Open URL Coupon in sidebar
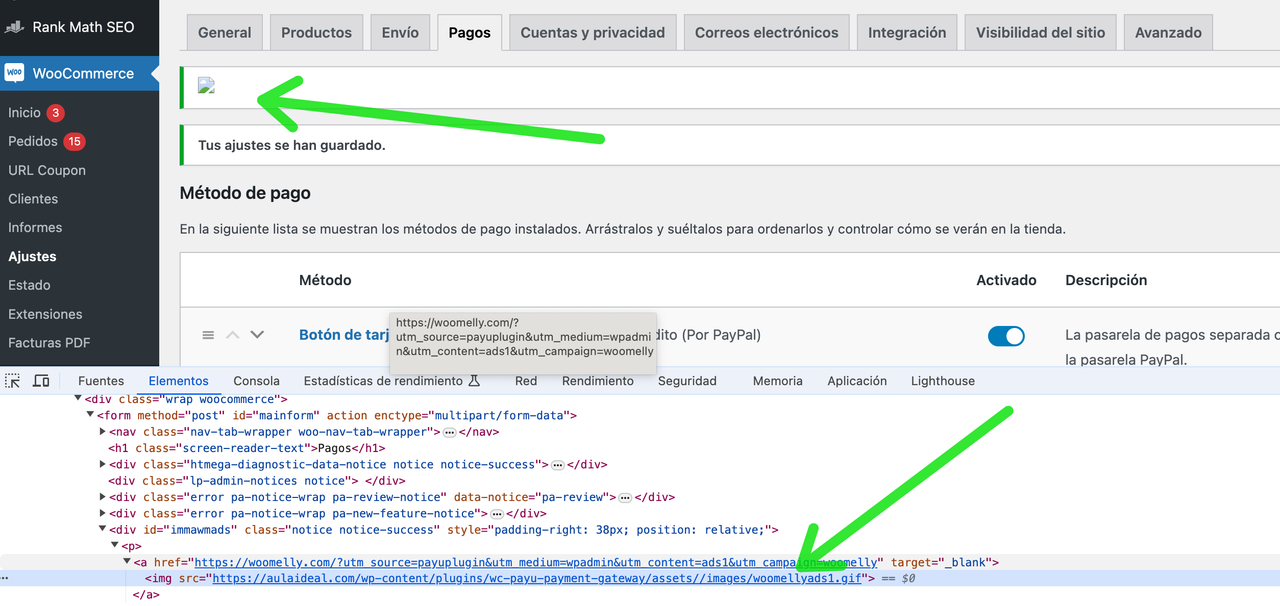Screen dimensions: 1280x606 [x=47, y=170]
